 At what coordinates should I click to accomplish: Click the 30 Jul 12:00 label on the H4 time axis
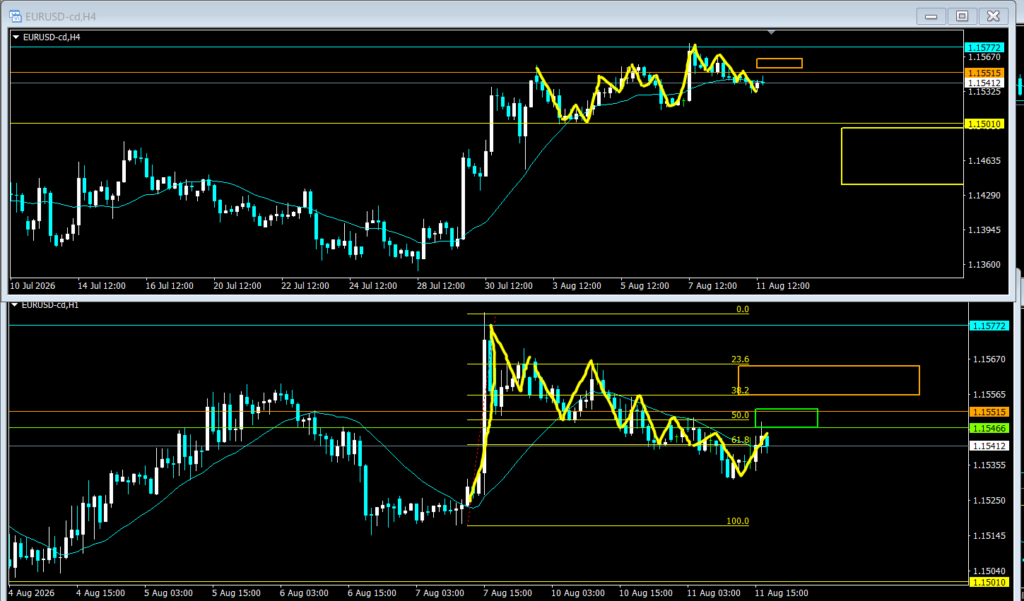point(510,286)
